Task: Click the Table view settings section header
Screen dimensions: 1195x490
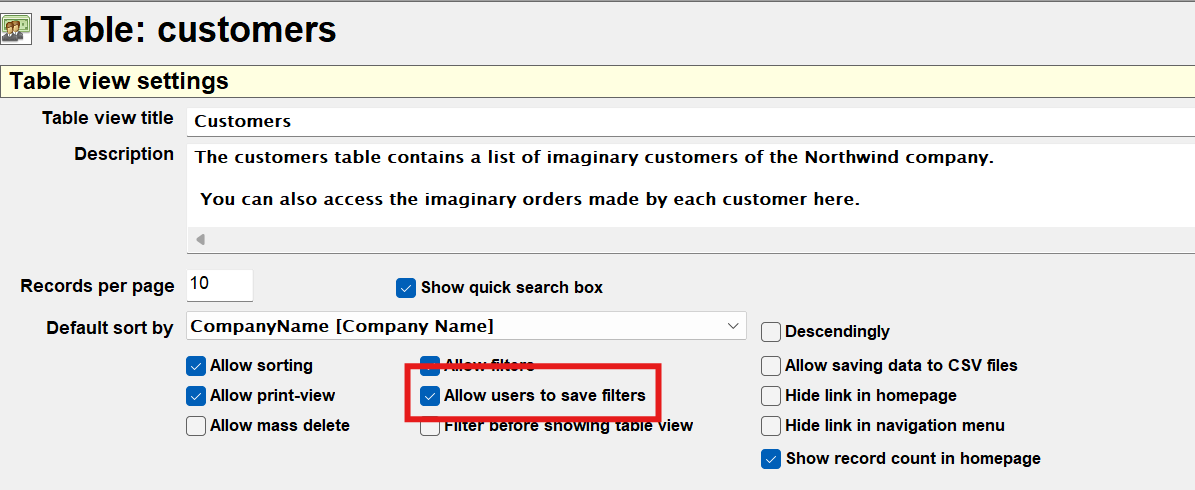Action: tap(120, 81)
